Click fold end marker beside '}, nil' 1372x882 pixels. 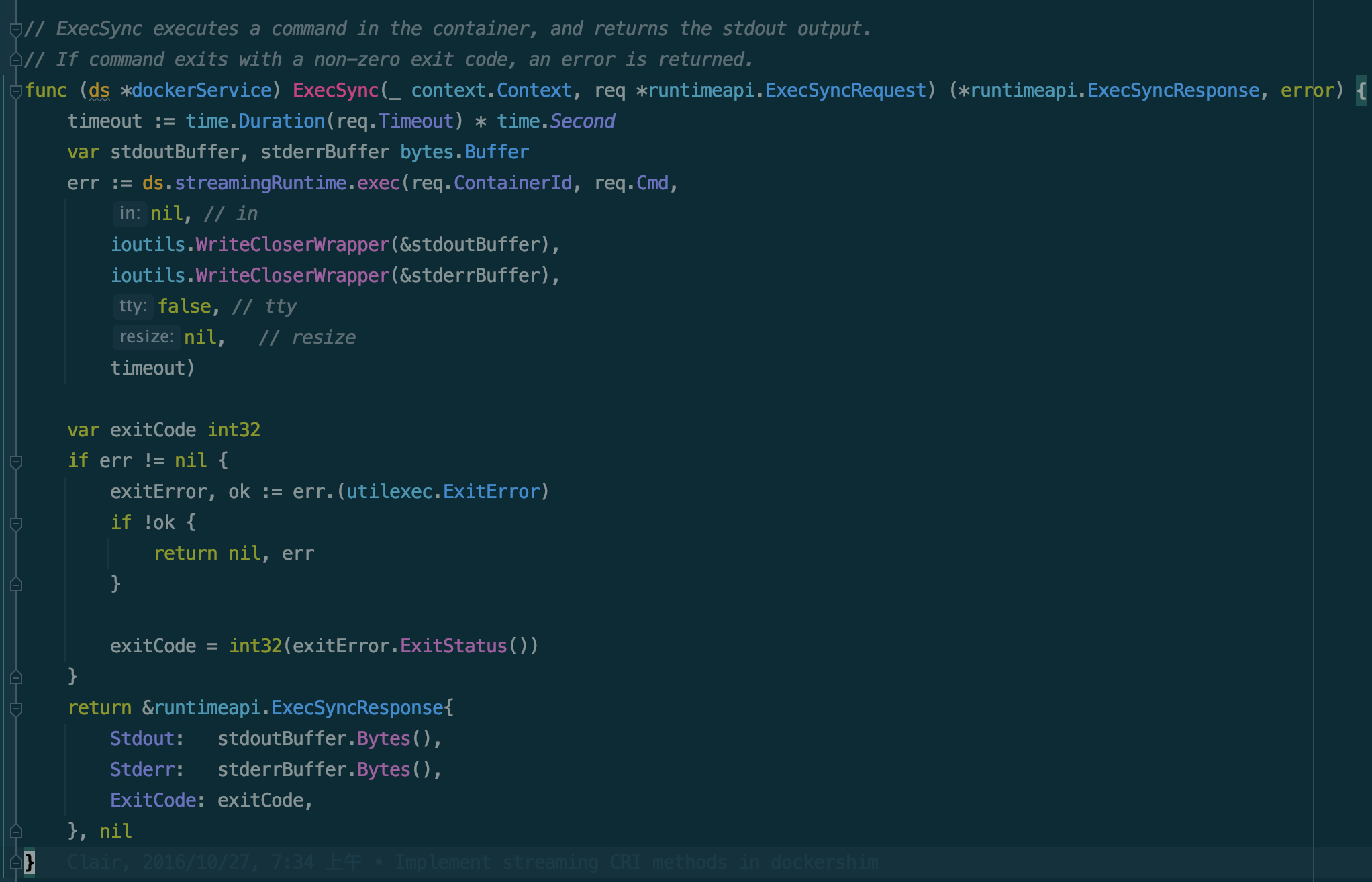[16, 832]
